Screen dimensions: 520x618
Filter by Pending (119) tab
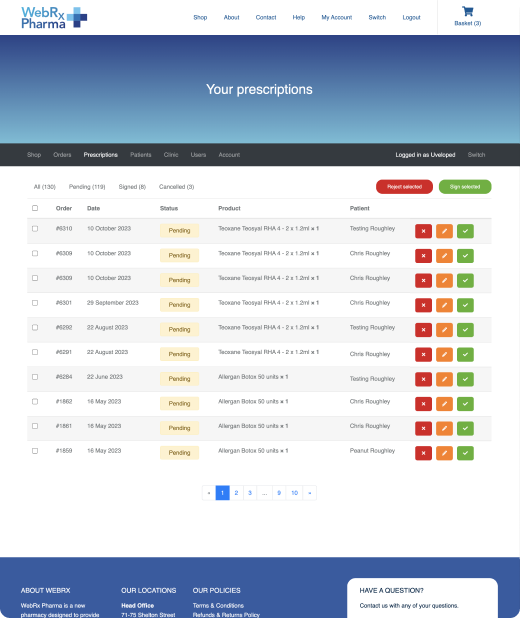click(87, 187)
